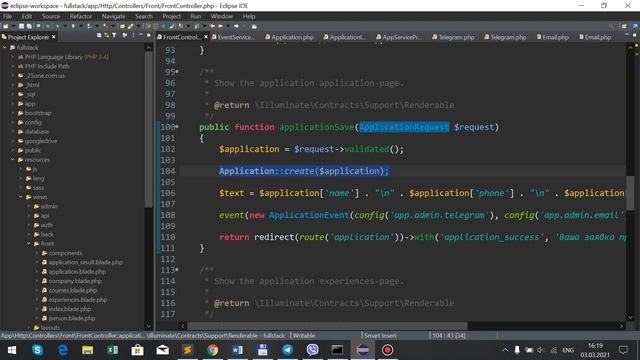Open Skype from the taskbar
The image size is (640, 360).
[x=38, y=350]
